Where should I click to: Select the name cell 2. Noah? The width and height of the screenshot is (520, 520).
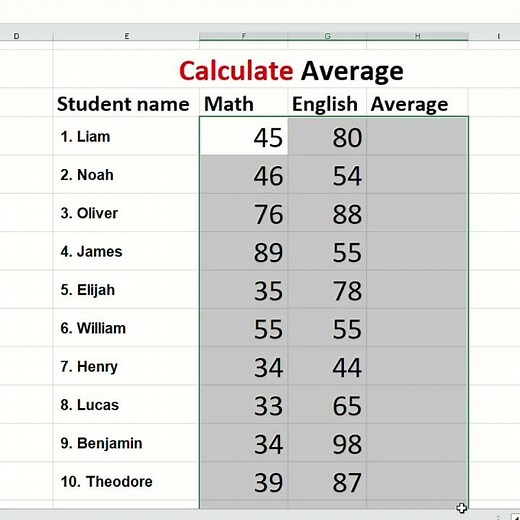126,174
